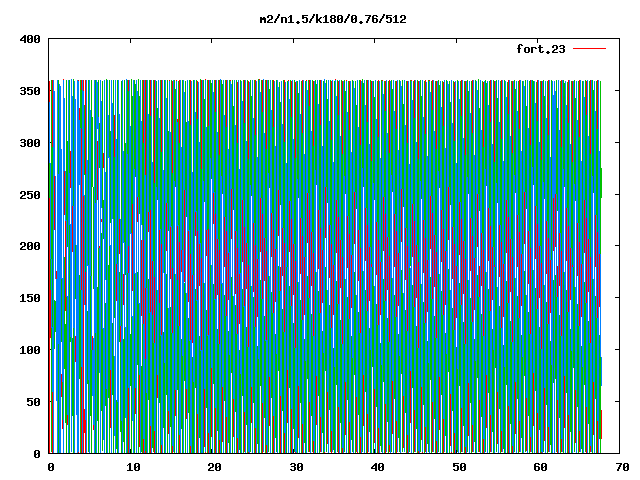Select the y-axis label 100
Screen dimensions: 640x480
tap(30, 350)
